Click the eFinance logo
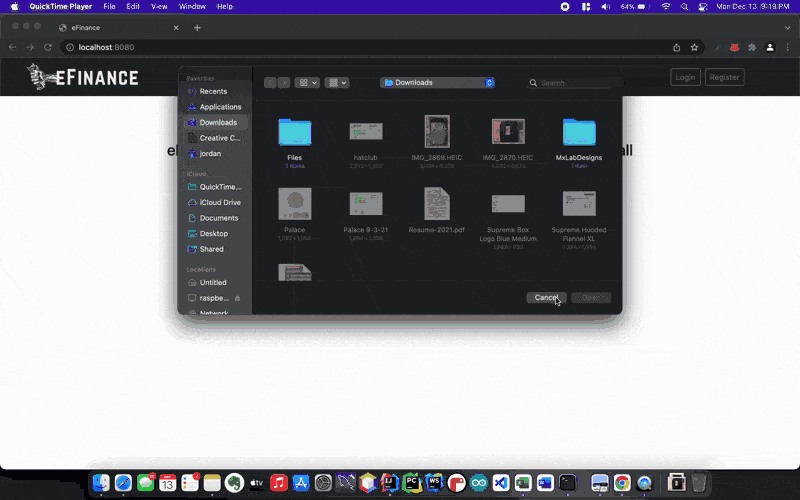 pos(83,77)
